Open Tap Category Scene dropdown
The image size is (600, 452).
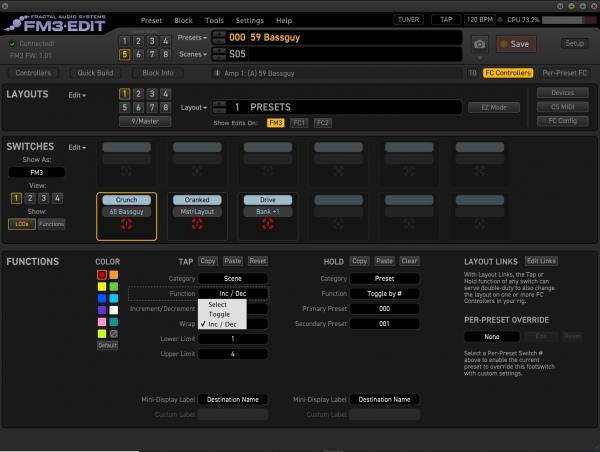[x=233, y=279]
